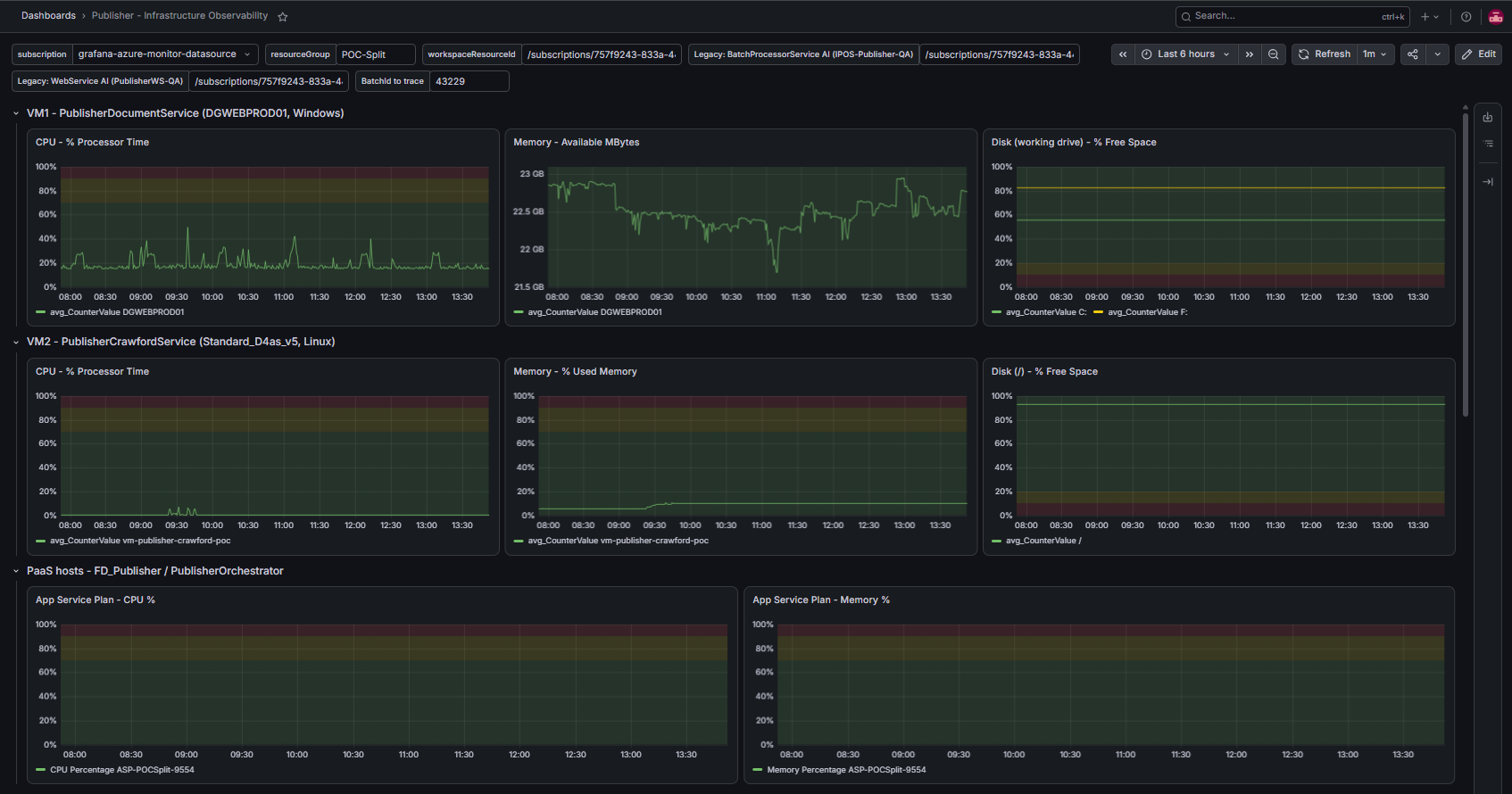This screenshot has height=794, width=1512.
Task: Click the Refresh button
Action: tap(1325, 54)
